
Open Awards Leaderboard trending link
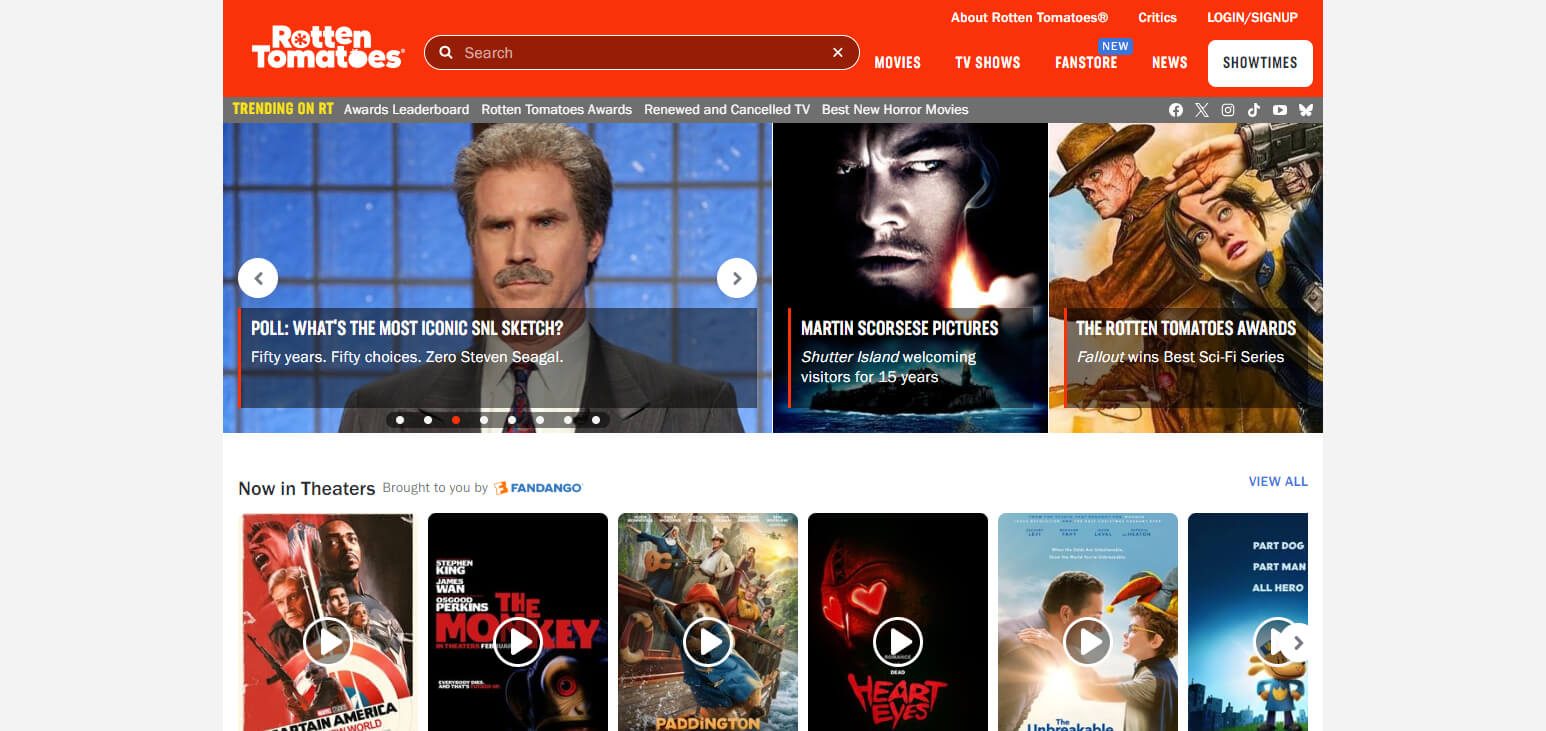pyautogui.click(x=406, y=110)
